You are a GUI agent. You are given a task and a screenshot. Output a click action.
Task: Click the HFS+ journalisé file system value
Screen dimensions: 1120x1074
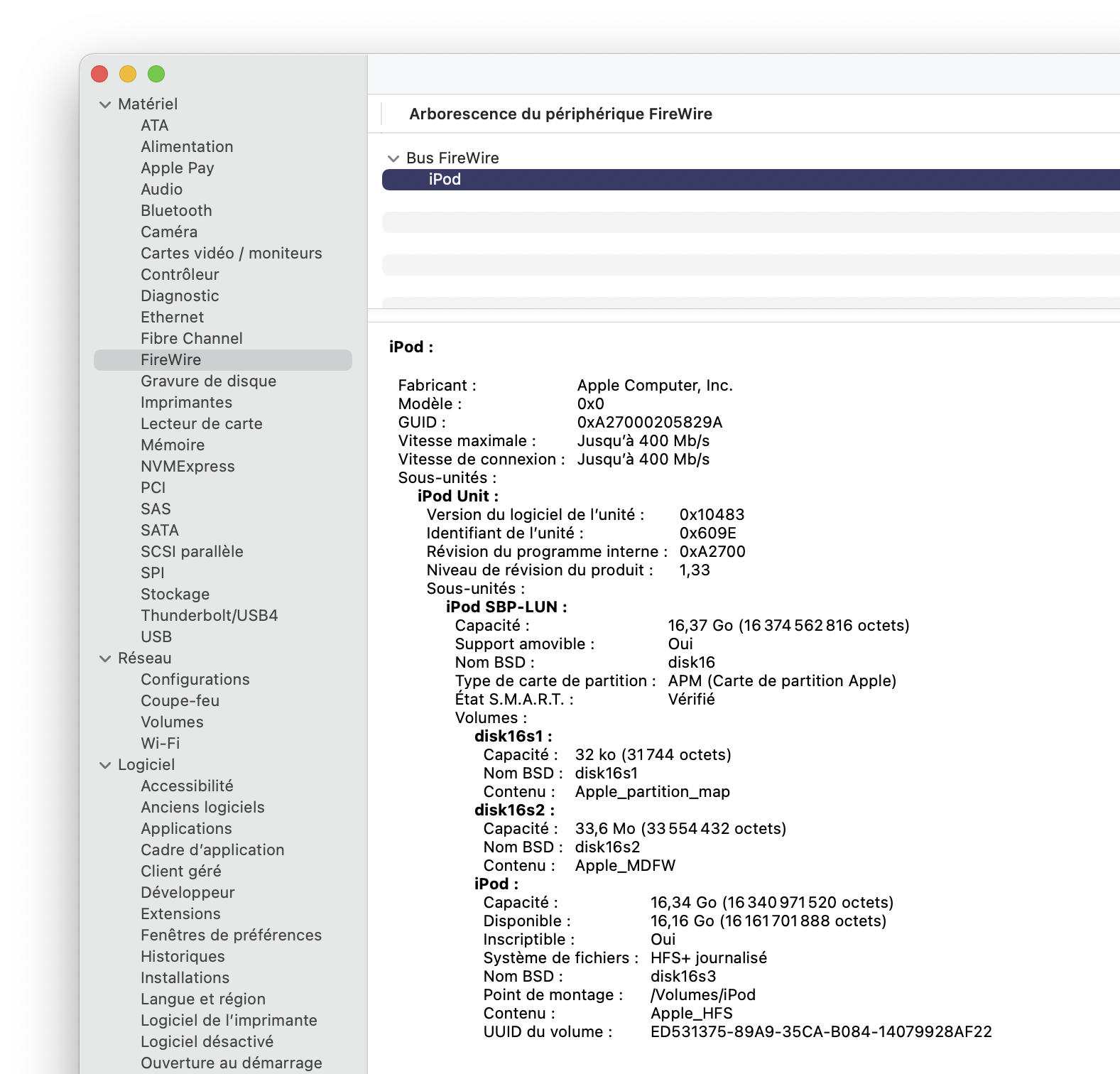(709, 958)
